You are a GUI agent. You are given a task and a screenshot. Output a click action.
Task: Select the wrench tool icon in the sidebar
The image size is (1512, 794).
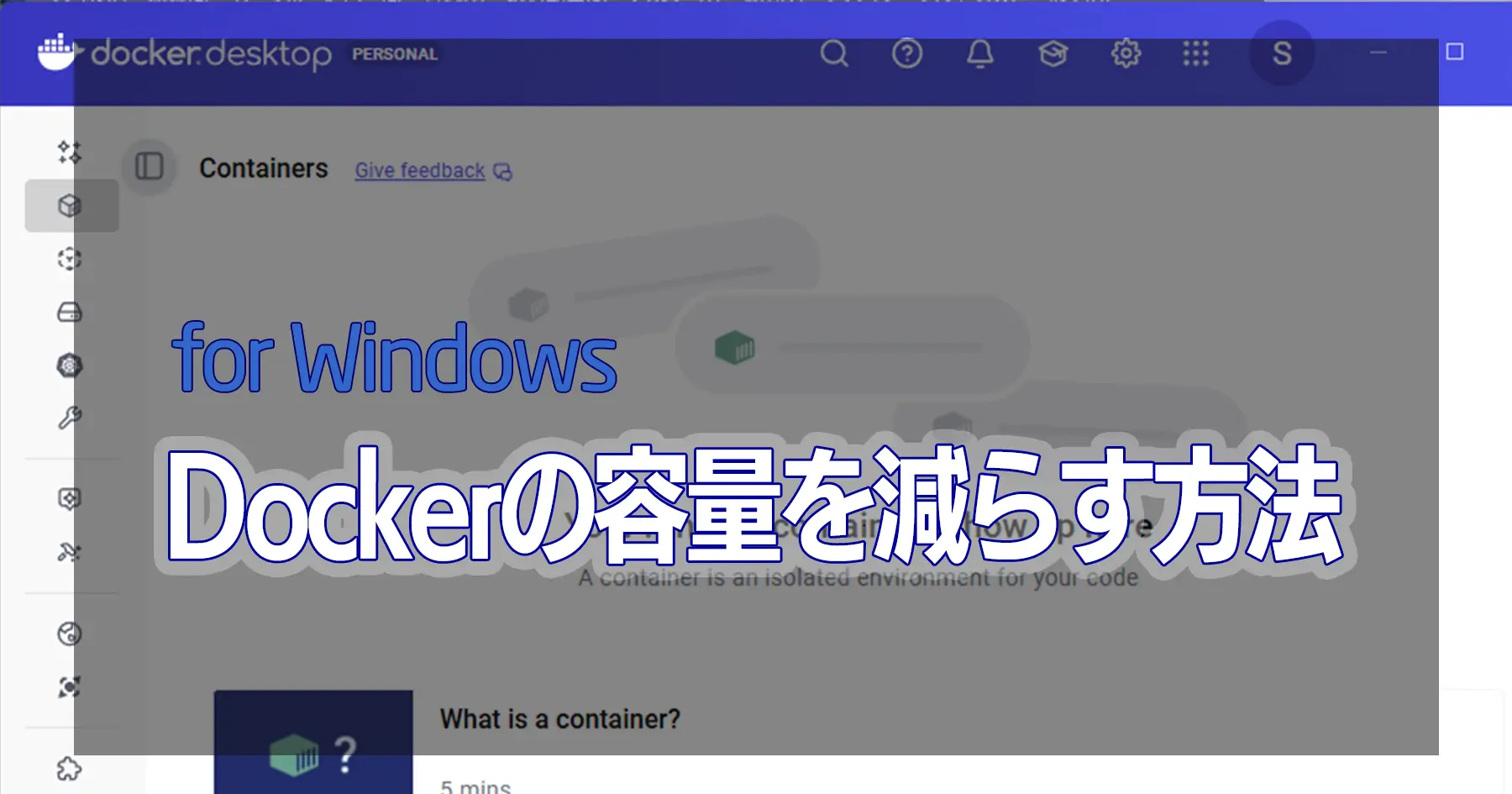(x=71, y=418)
